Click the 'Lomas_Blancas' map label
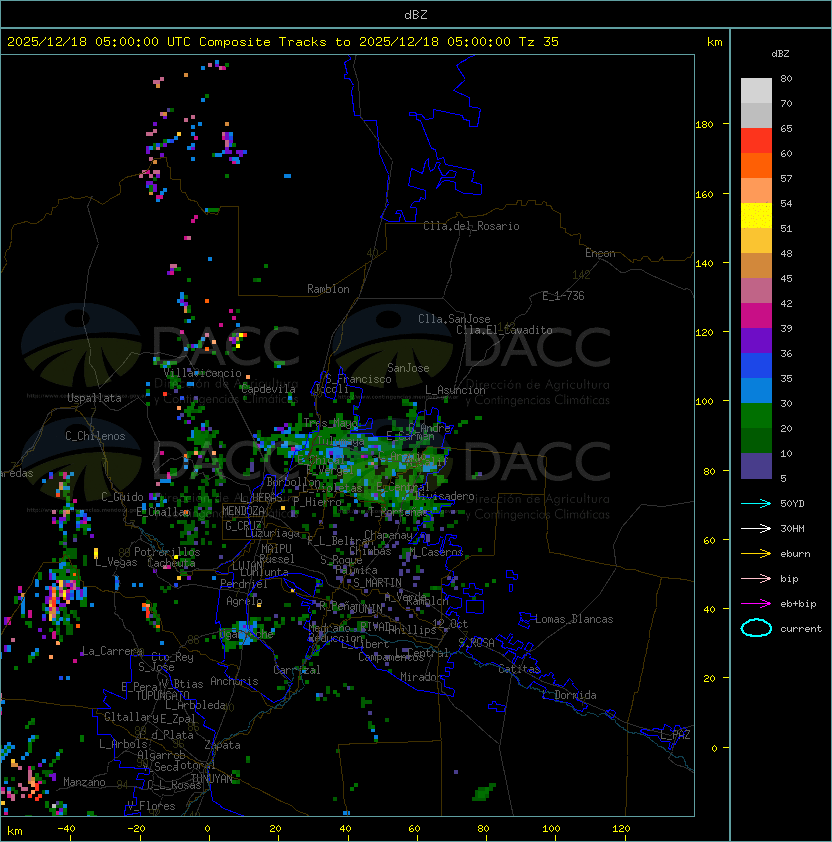Viewport: 832px width, 842px height. point(574,619)
